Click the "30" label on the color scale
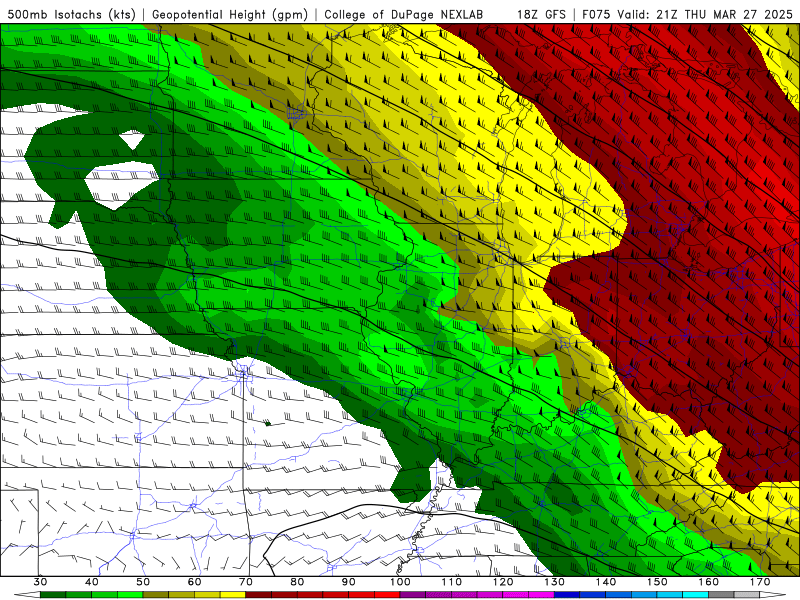The width and height of the screenshot is (800, 600). click(x=40, y=582)
